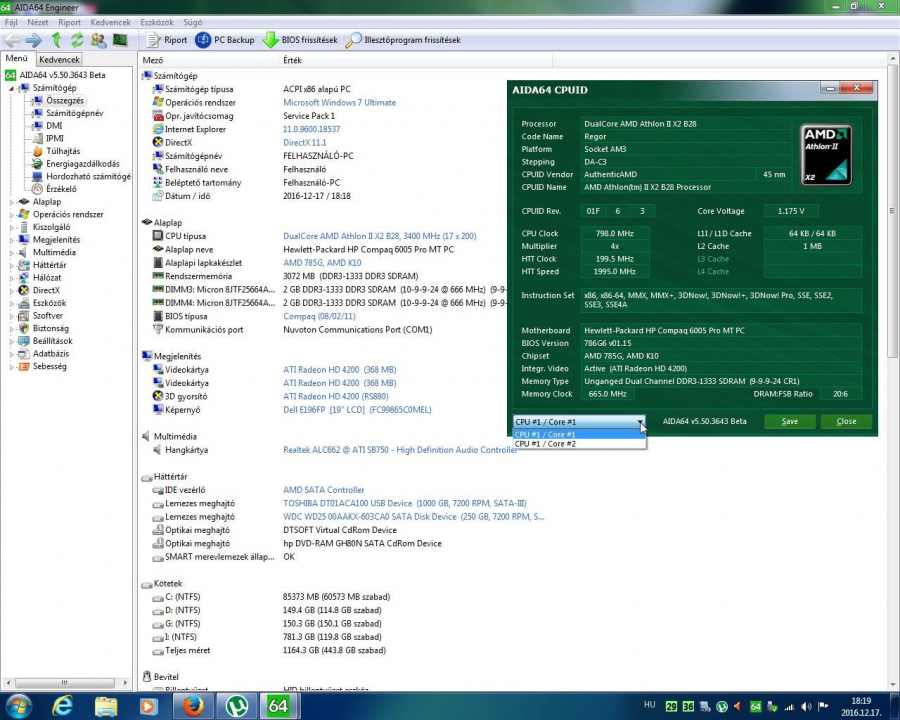900x720 pixels.
Task: Select Túlhajtás overclock tree item
Action: (63, 151)
